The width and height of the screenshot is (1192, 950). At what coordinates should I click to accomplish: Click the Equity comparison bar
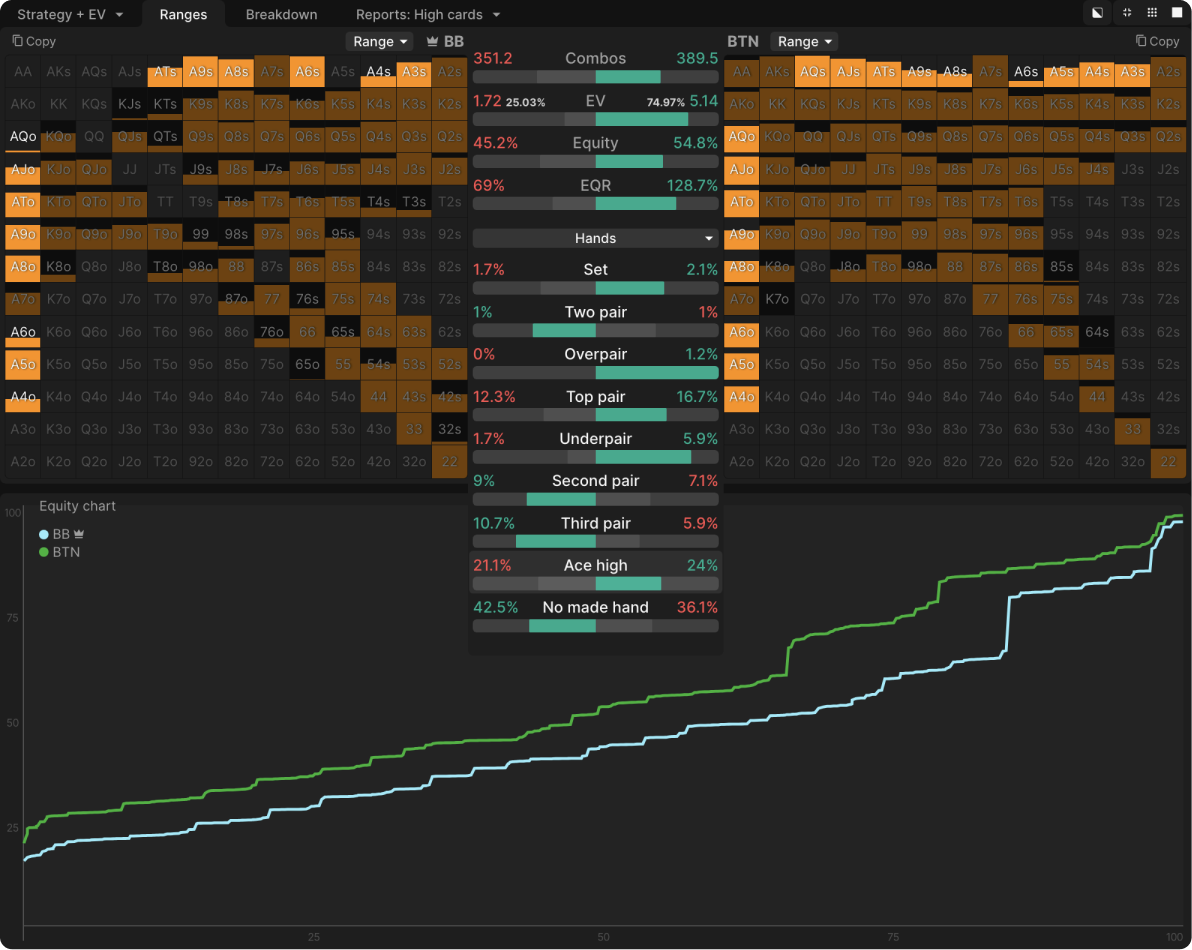(x=595, y=161)
